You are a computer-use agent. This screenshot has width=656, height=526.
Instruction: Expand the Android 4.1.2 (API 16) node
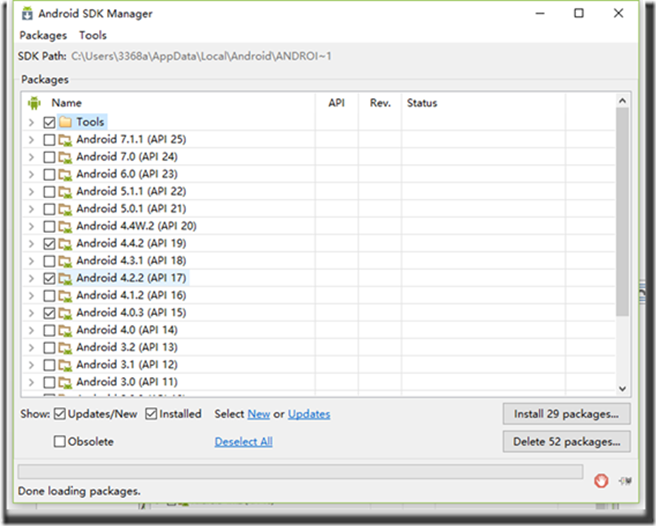[31, 296]
